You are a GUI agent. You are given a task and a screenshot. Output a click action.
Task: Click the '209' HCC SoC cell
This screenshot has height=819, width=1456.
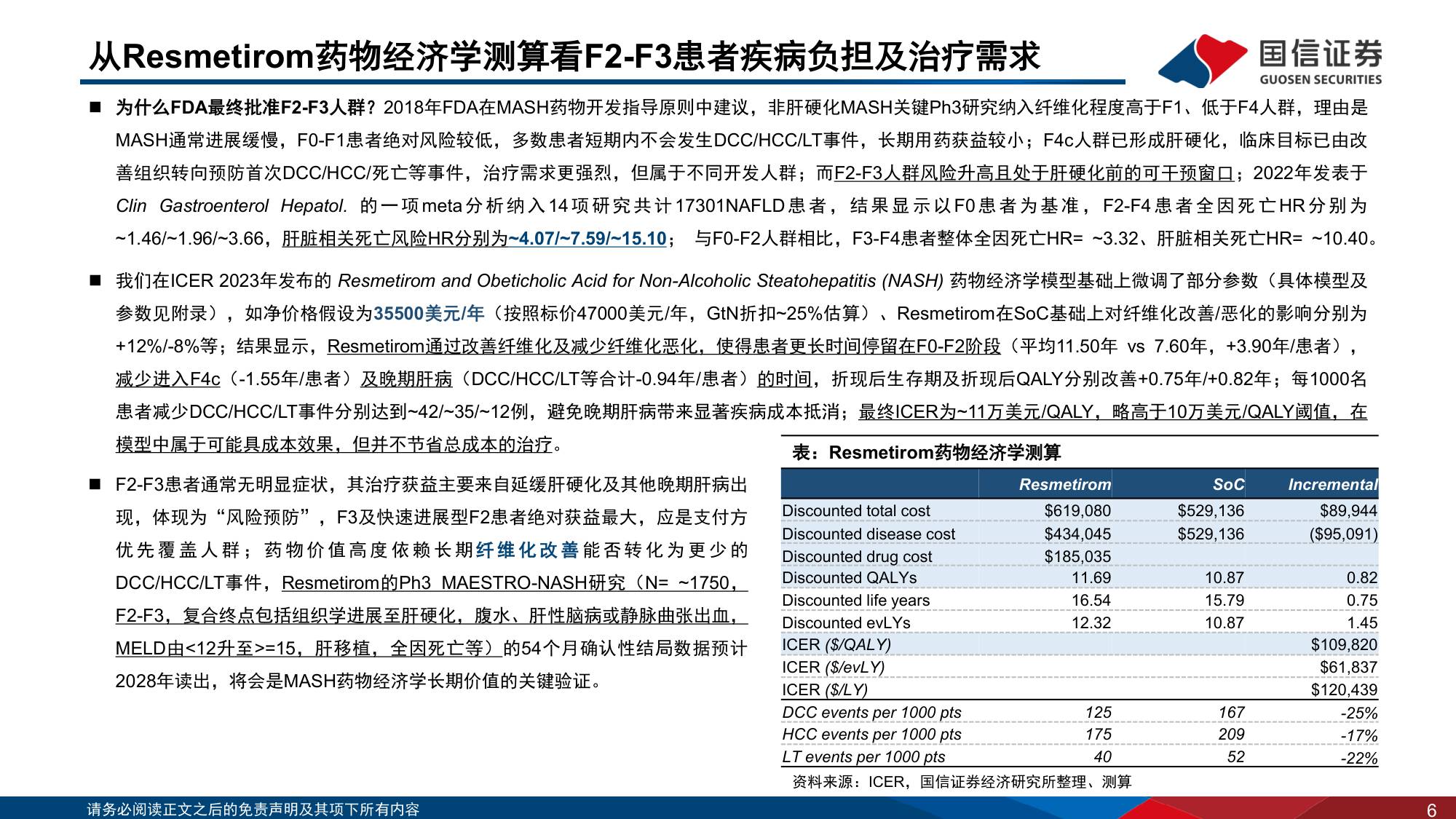click(x=1231, y=735)
